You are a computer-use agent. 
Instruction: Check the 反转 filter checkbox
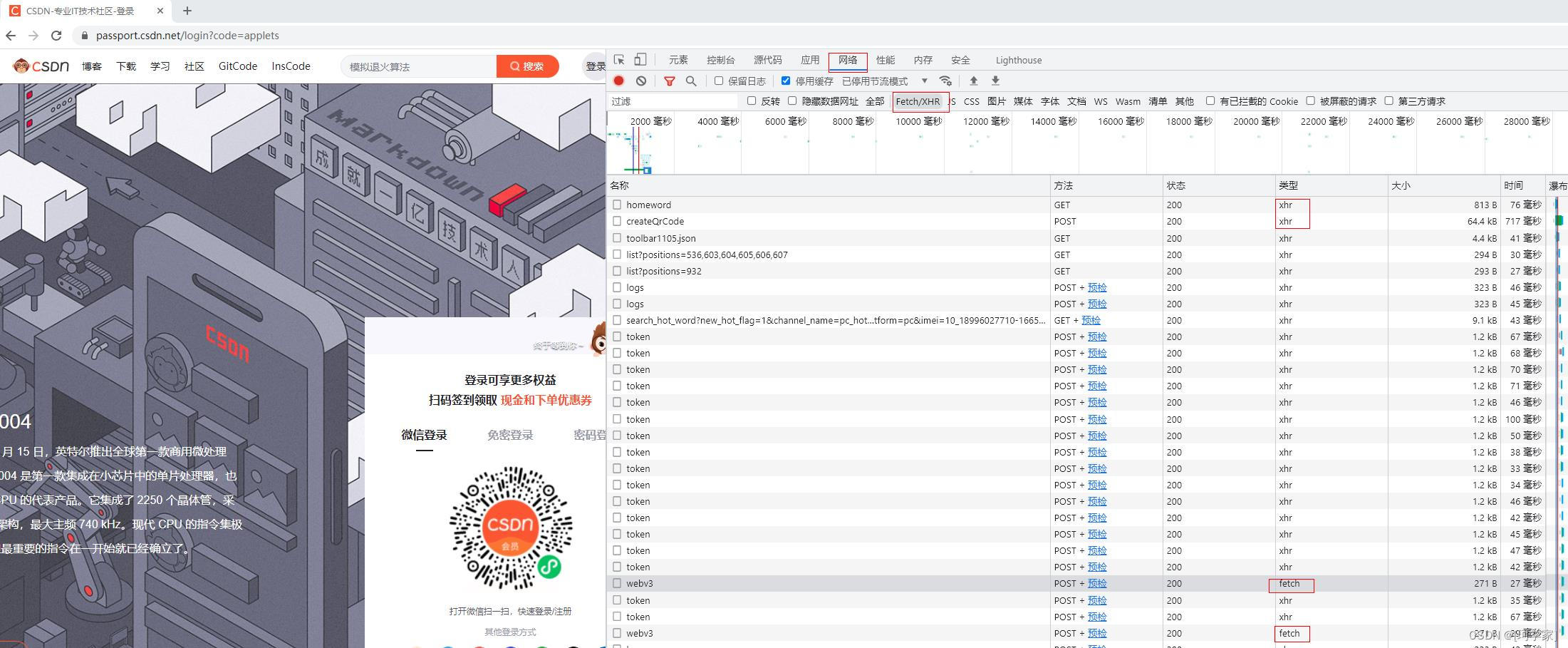[752, 101]
